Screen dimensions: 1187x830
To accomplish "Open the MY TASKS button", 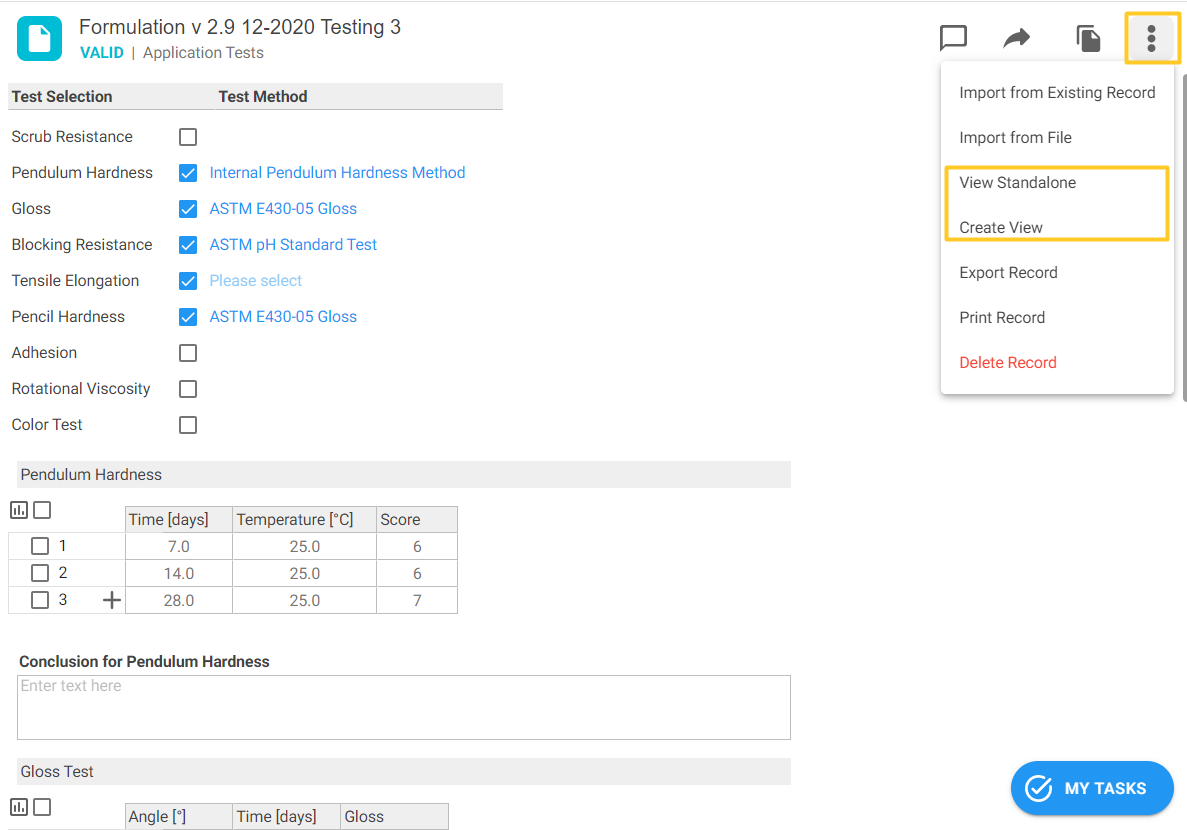I will point(1092,788).
